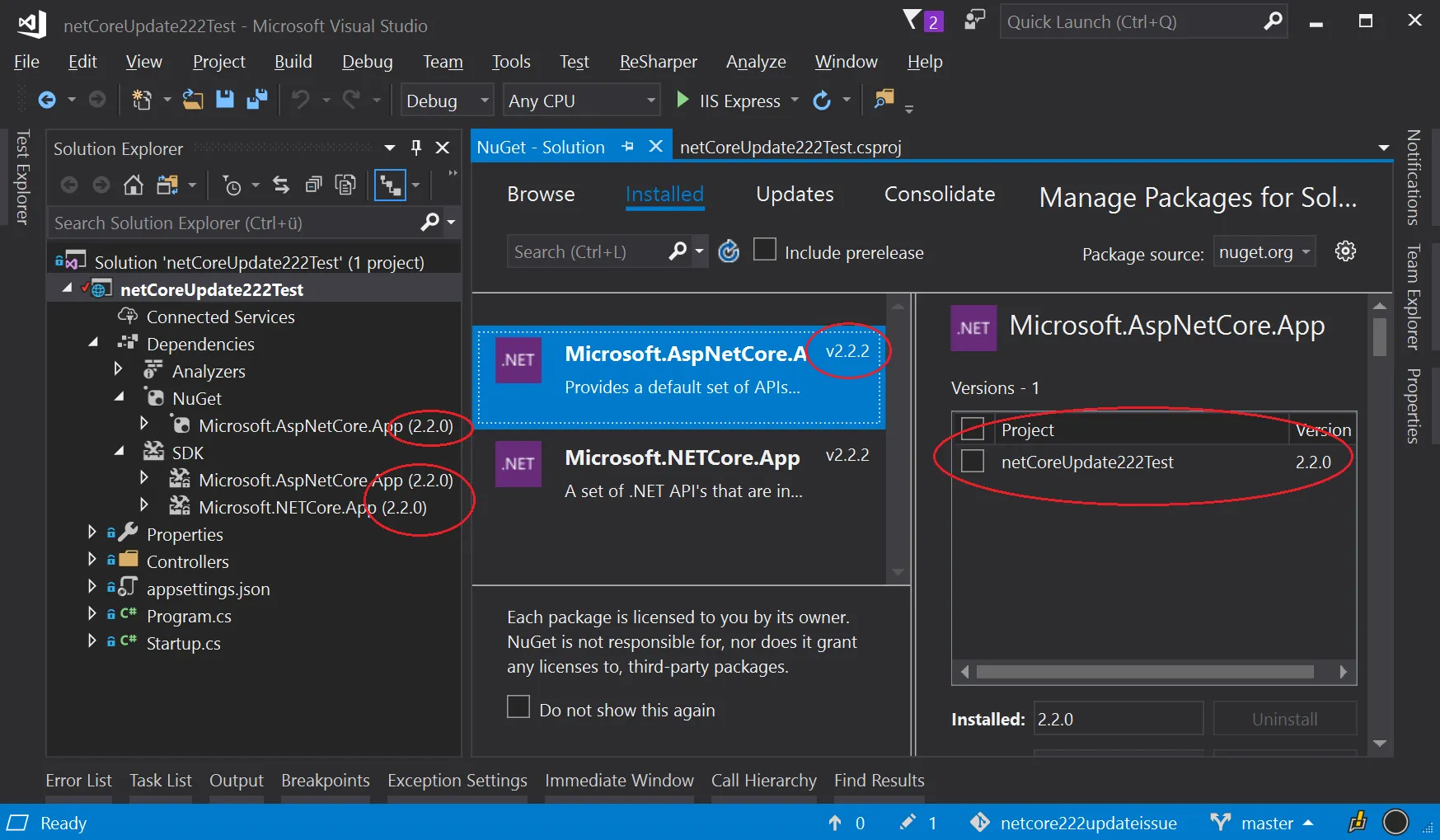Image resolution: width=1440 pixels, height=840 pixels.
Task: Click Pending Changes Filter clock icon
Action: pos(232,185)
